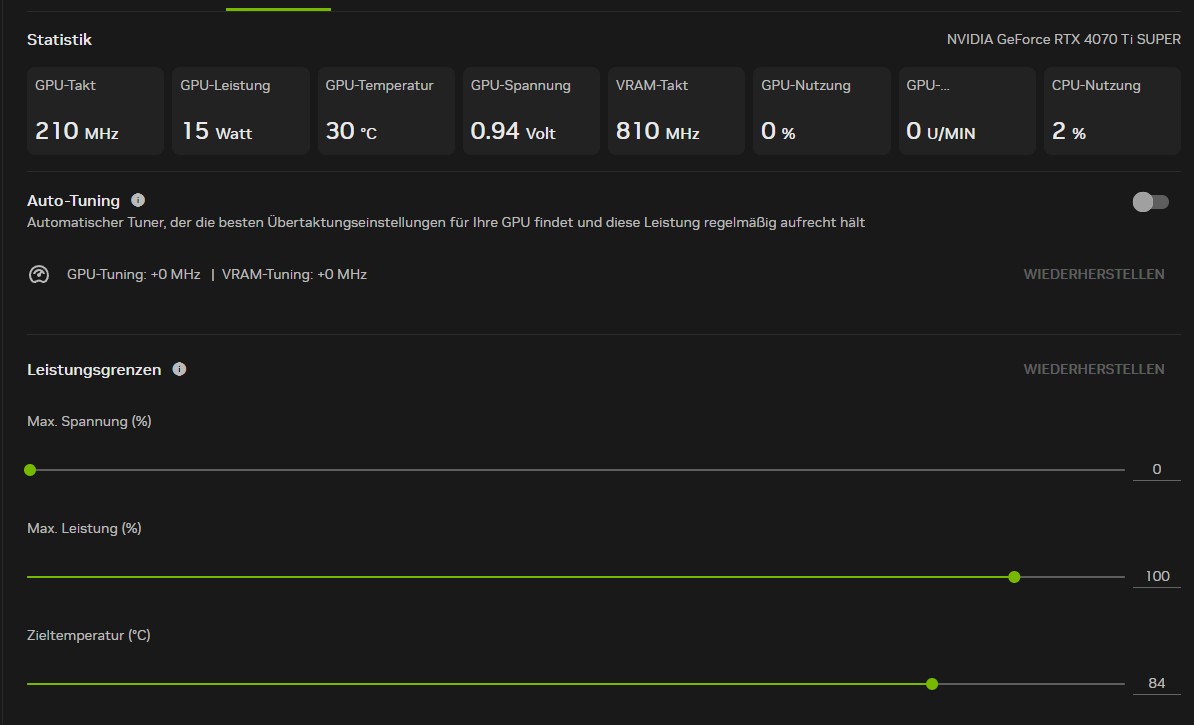Click the Statistik heading

[x=59, y=40]
